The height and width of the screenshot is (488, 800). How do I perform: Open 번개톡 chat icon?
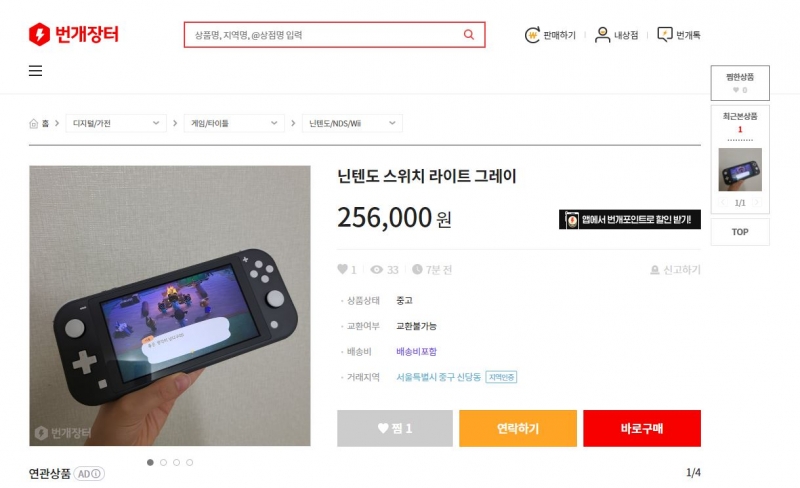click(x=664, y=35)
